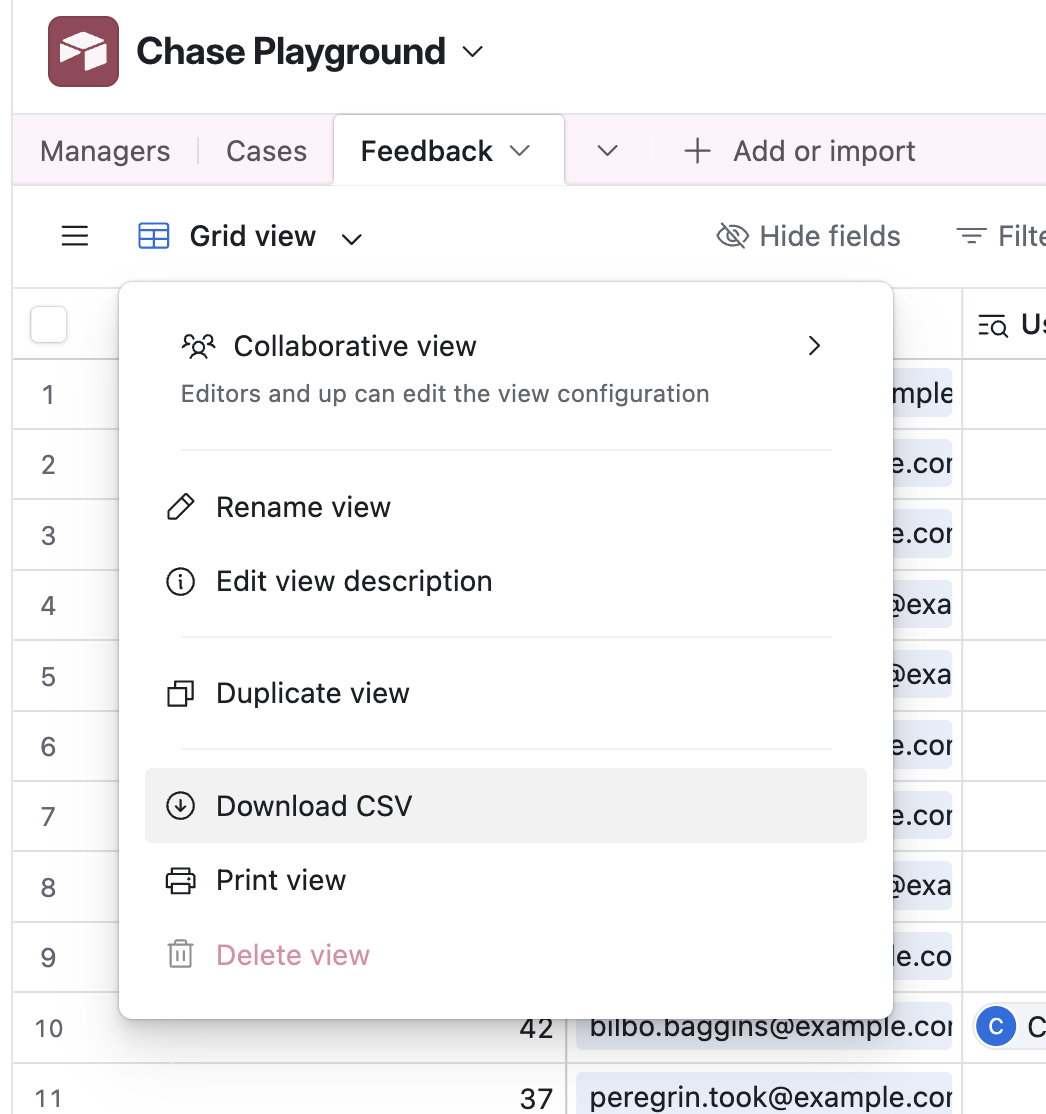Click the Airtable base box icon
Image resolution: width=1046 pixels, height=1114 pixels.
(83, 51)
